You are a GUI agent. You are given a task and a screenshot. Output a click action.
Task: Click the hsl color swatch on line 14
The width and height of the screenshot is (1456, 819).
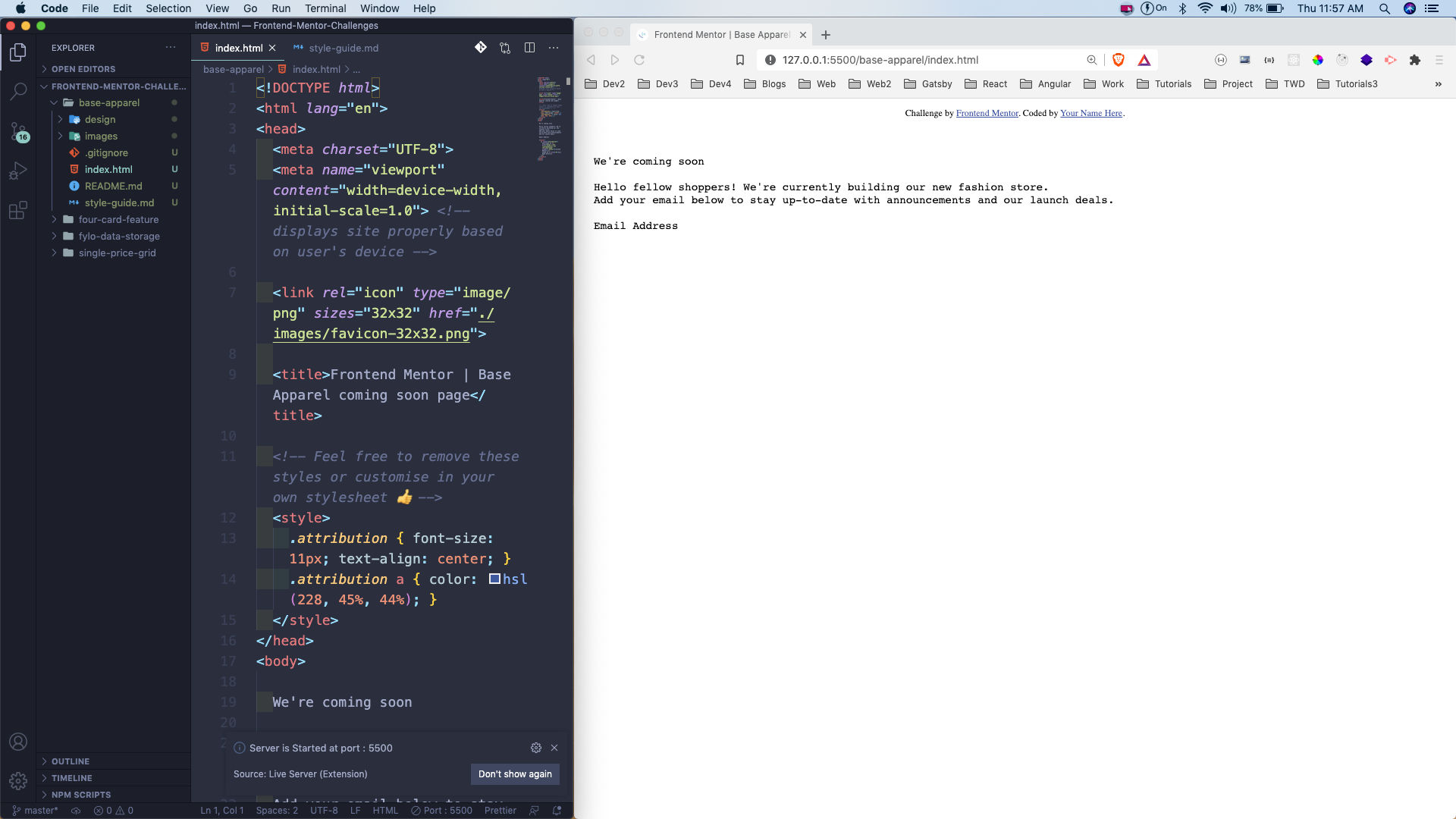coord(494,579)
